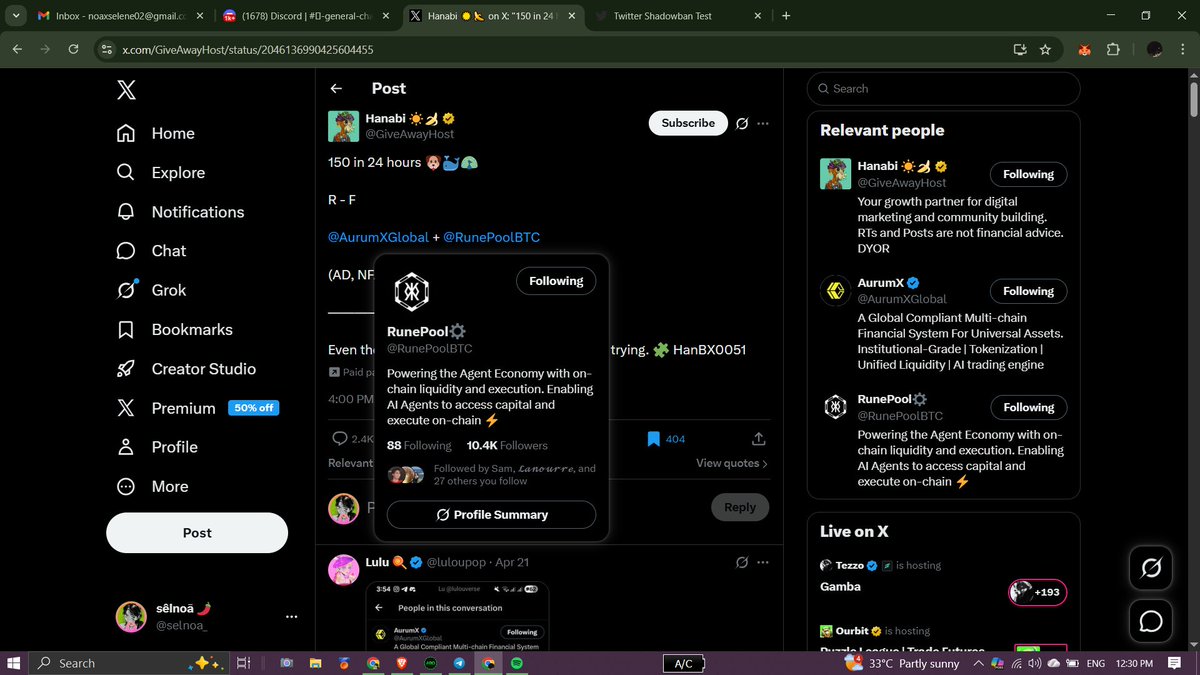Toggle Following for AurumX in Relevant people
Viewport: 1200px width, 675px height.
[x=1029, y=291]
